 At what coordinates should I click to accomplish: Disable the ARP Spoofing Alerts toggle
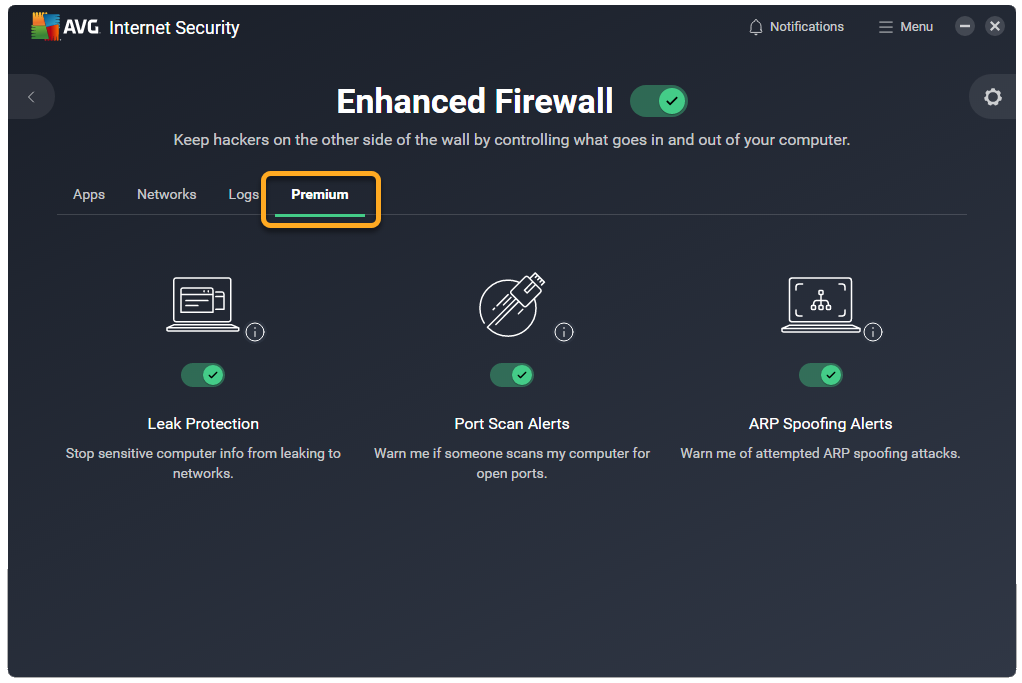(821, 375)
